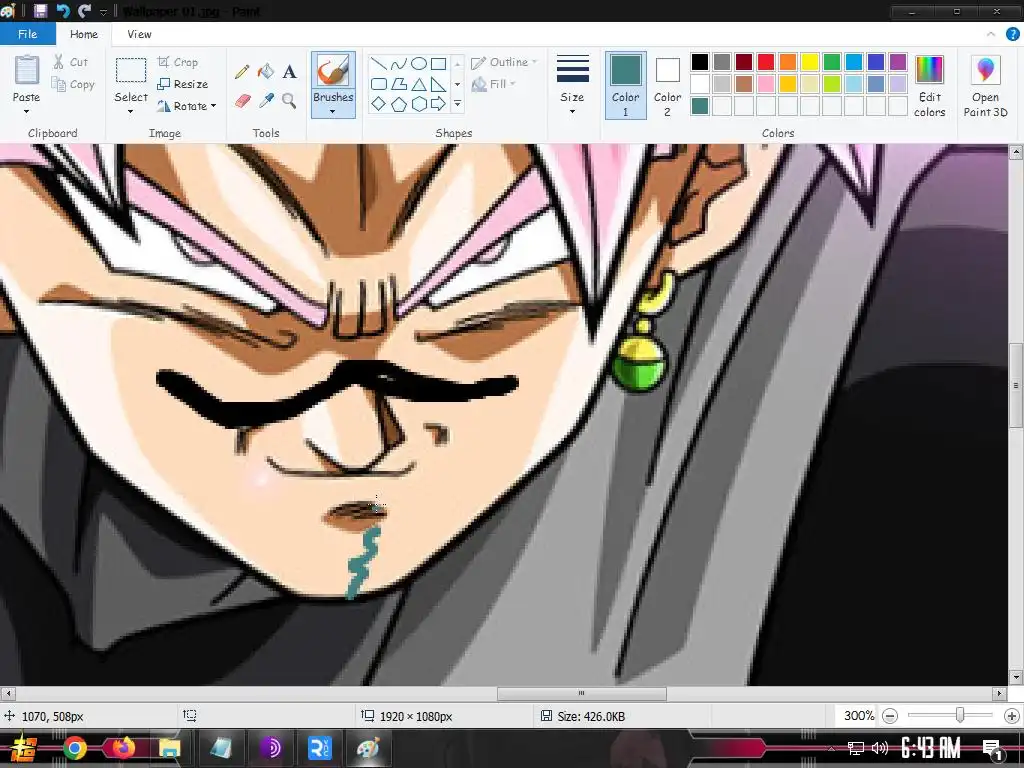
Task: Activate the Color 2 button
Action: pos(667,86)
